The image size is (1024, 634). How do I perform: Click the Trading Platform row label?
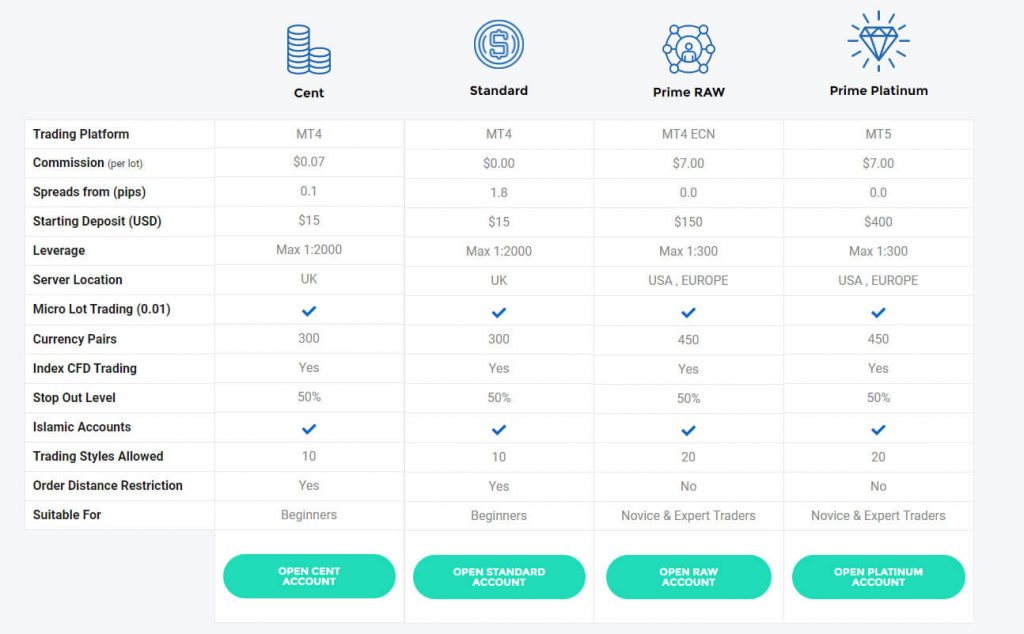tap(81, 134)
